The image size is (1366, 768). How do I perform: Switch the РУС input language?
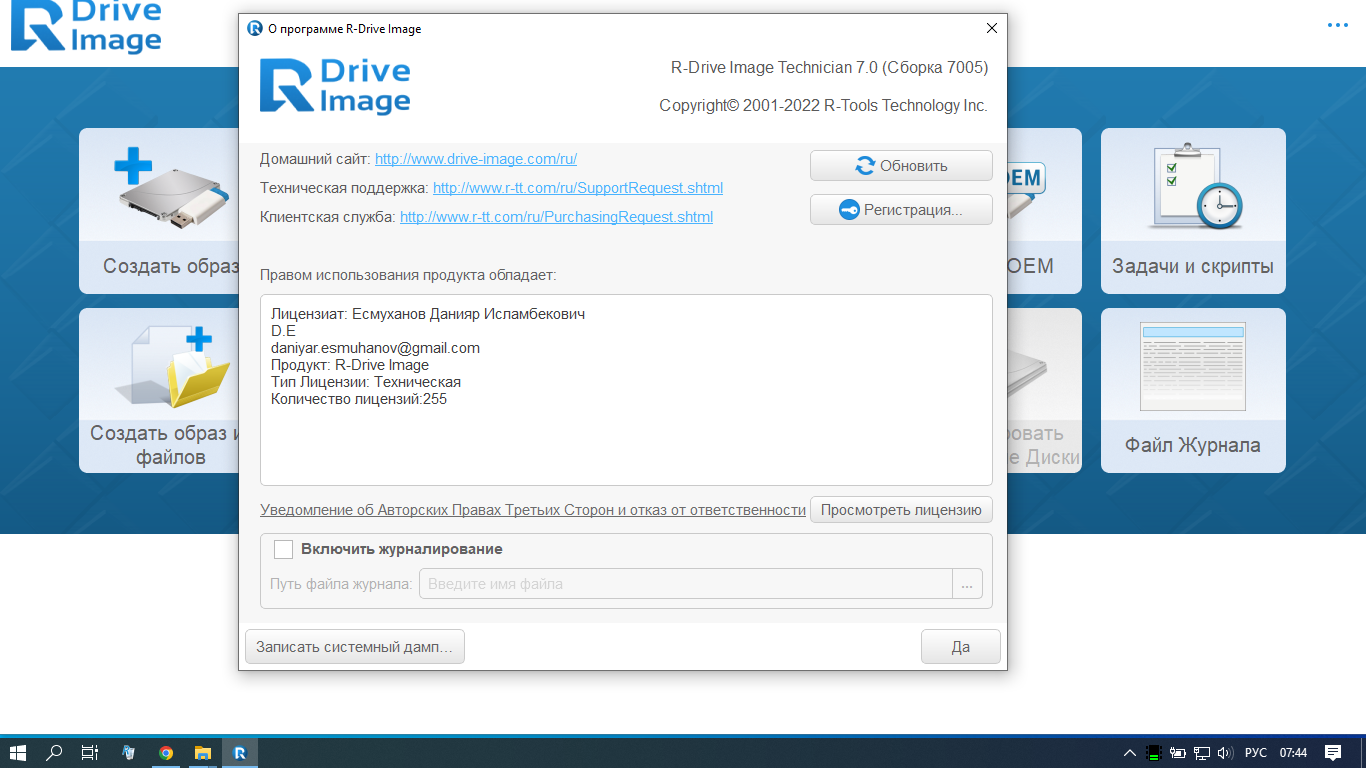click(1256, 753)
